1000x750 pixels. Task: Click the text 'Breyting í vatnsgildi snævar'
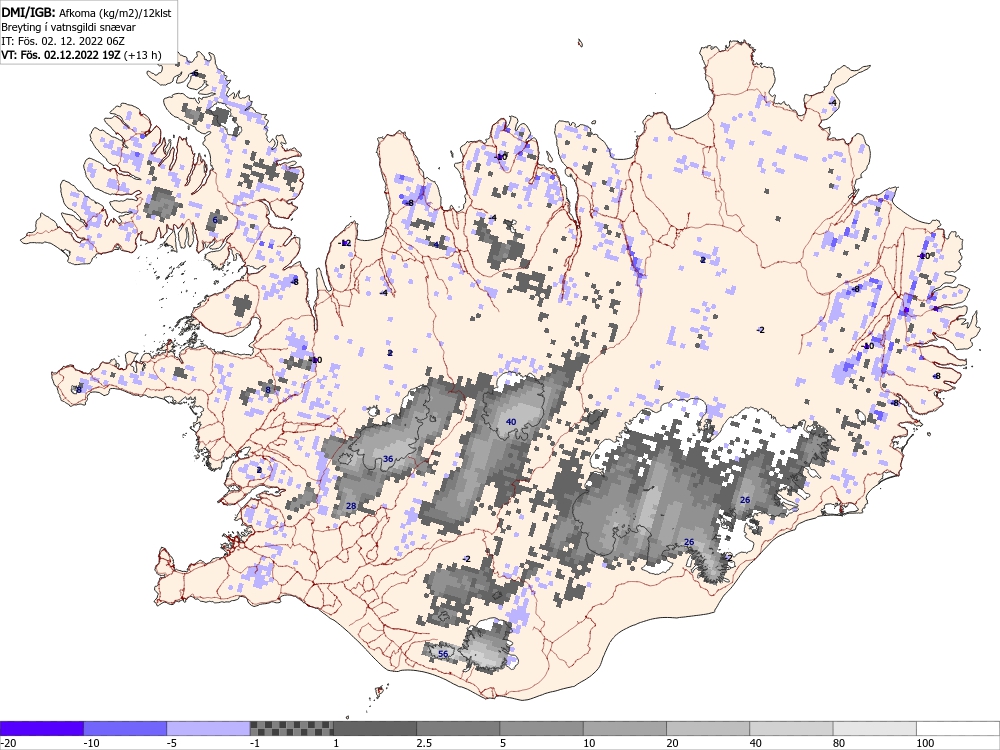pos(68,27)
